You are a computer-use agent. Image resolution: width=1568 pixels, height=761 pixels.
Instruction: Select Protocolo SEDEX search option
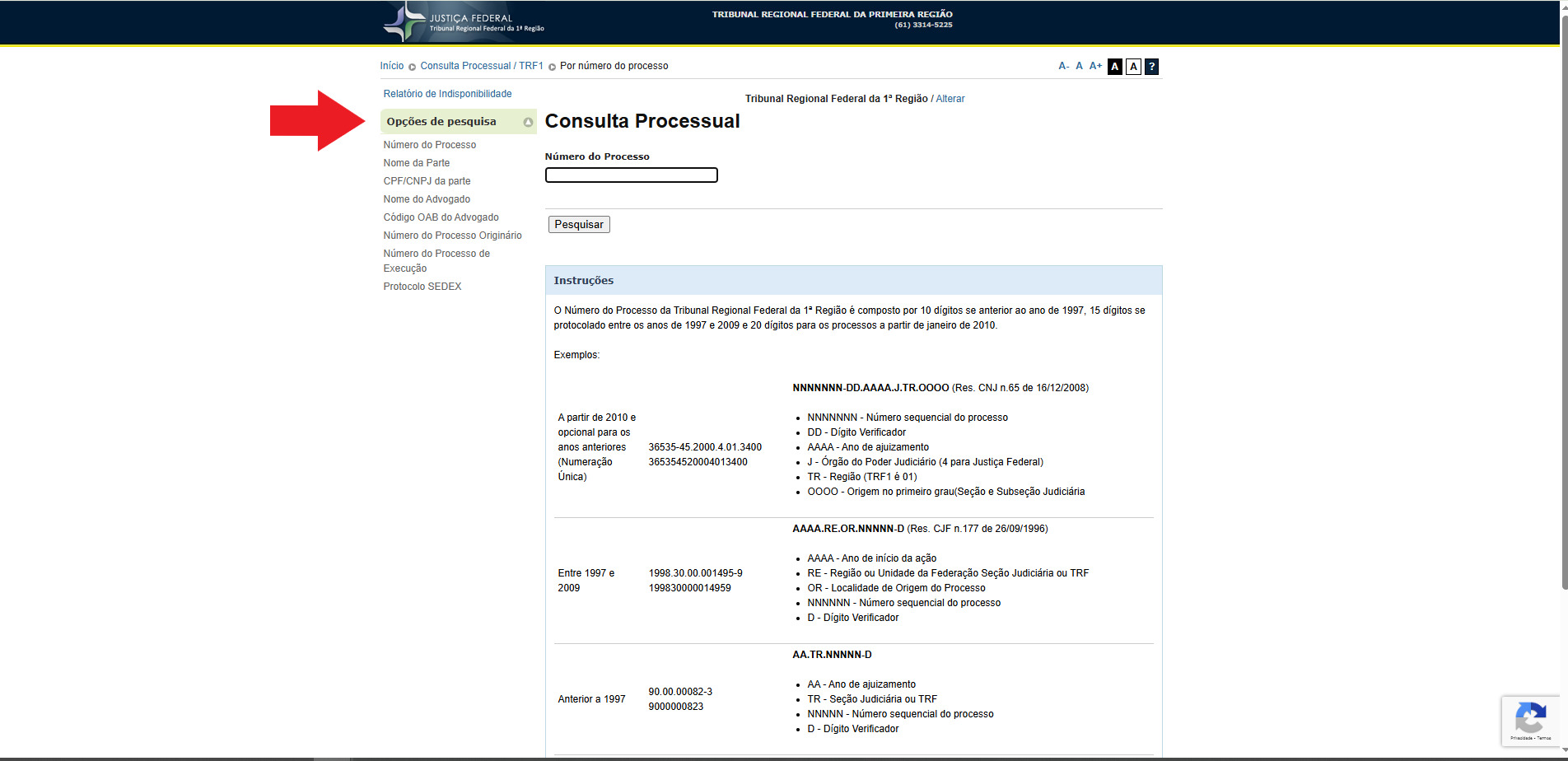point(422,287)
